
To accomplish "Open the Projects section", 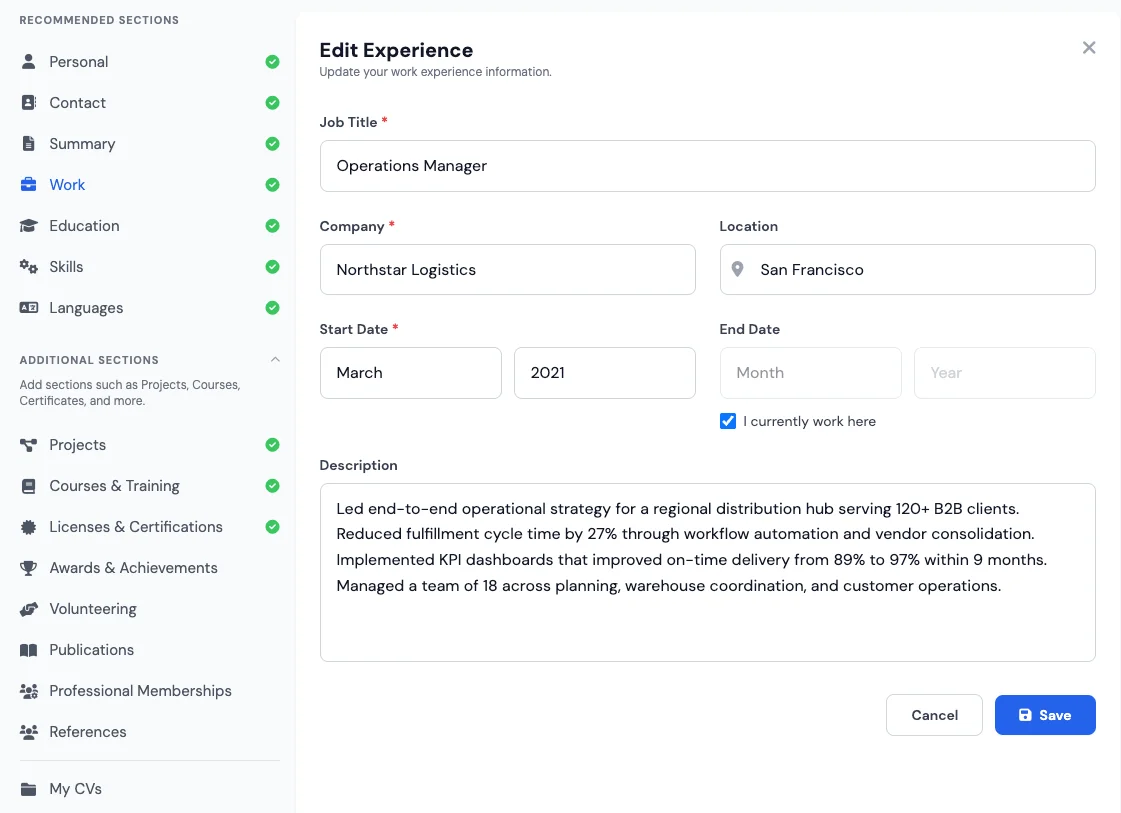I will [x=149, y=445].
